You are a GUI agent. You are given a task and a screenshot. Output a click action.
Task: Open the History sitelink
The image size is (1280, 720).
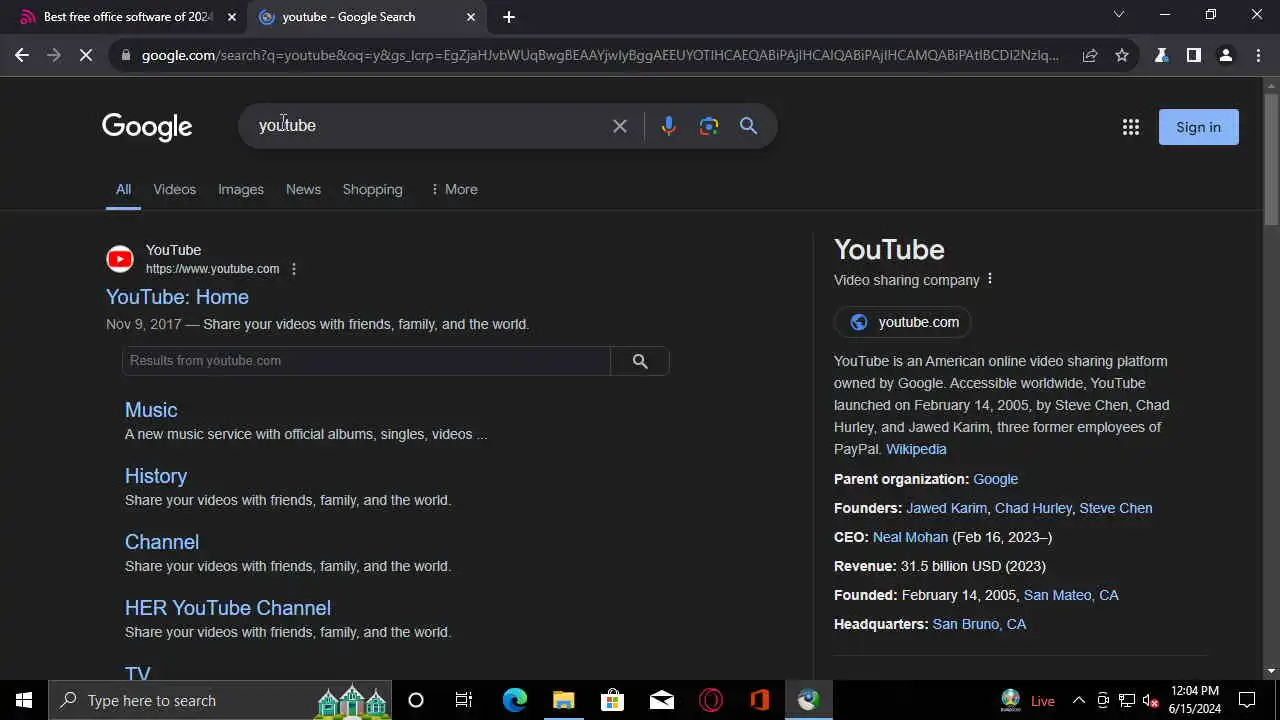[156, 476]
